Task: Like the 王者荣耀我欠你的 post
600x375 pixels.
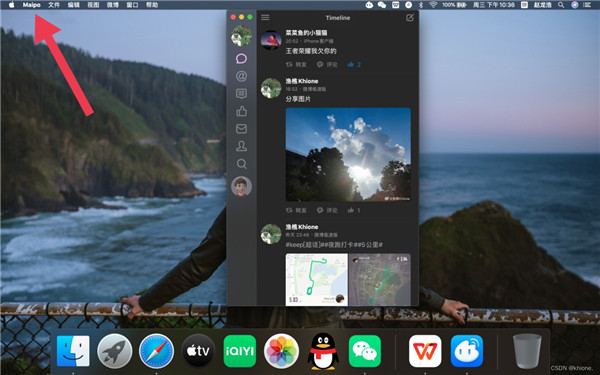Action: coord(354,65)
